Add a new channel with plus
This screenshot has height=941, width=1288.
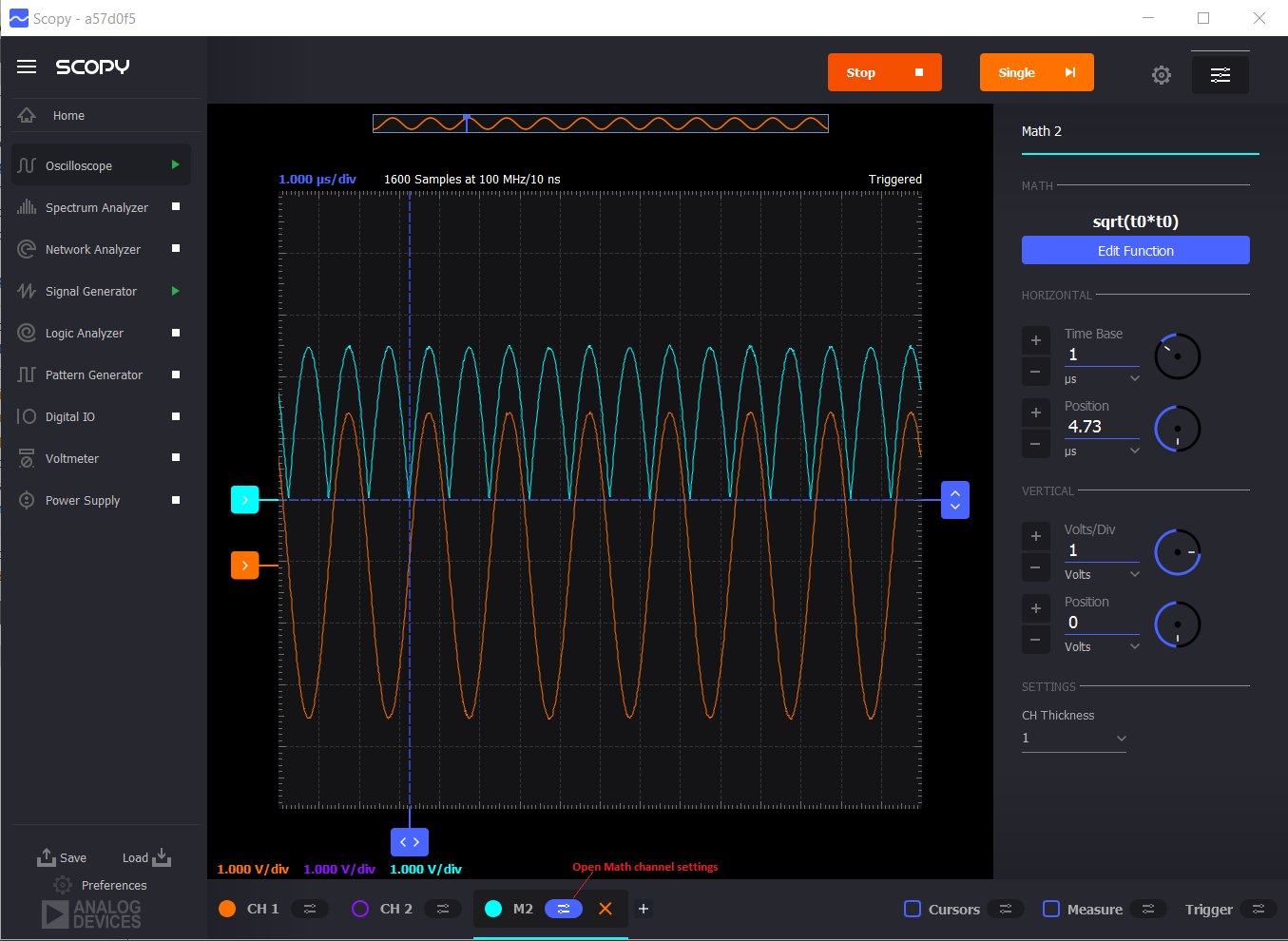644,909
